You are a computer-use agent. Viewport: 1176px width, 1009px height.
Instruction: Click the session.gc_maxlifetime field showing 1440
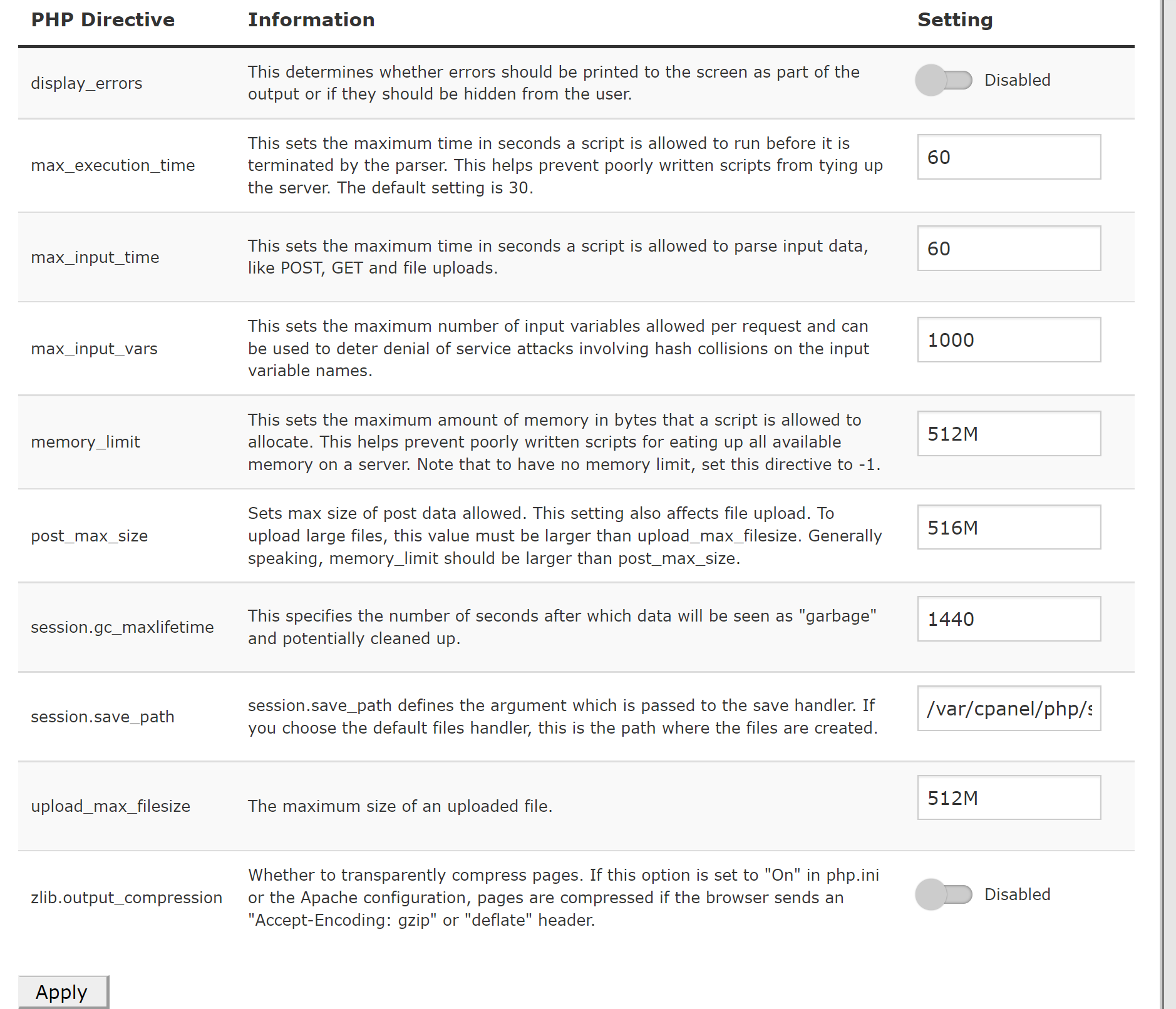pyautogui.click(x=1008, y=619)
